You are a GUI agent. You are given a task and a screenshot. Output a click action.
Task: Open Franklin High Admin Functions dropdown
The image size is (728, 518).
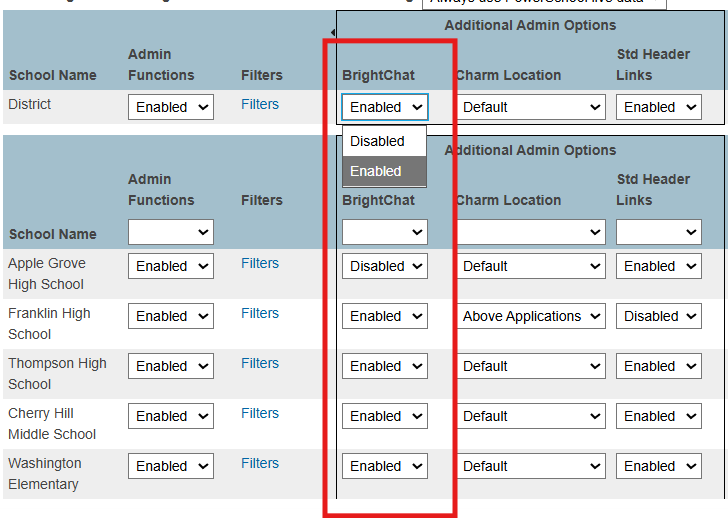tap(171, 316)
